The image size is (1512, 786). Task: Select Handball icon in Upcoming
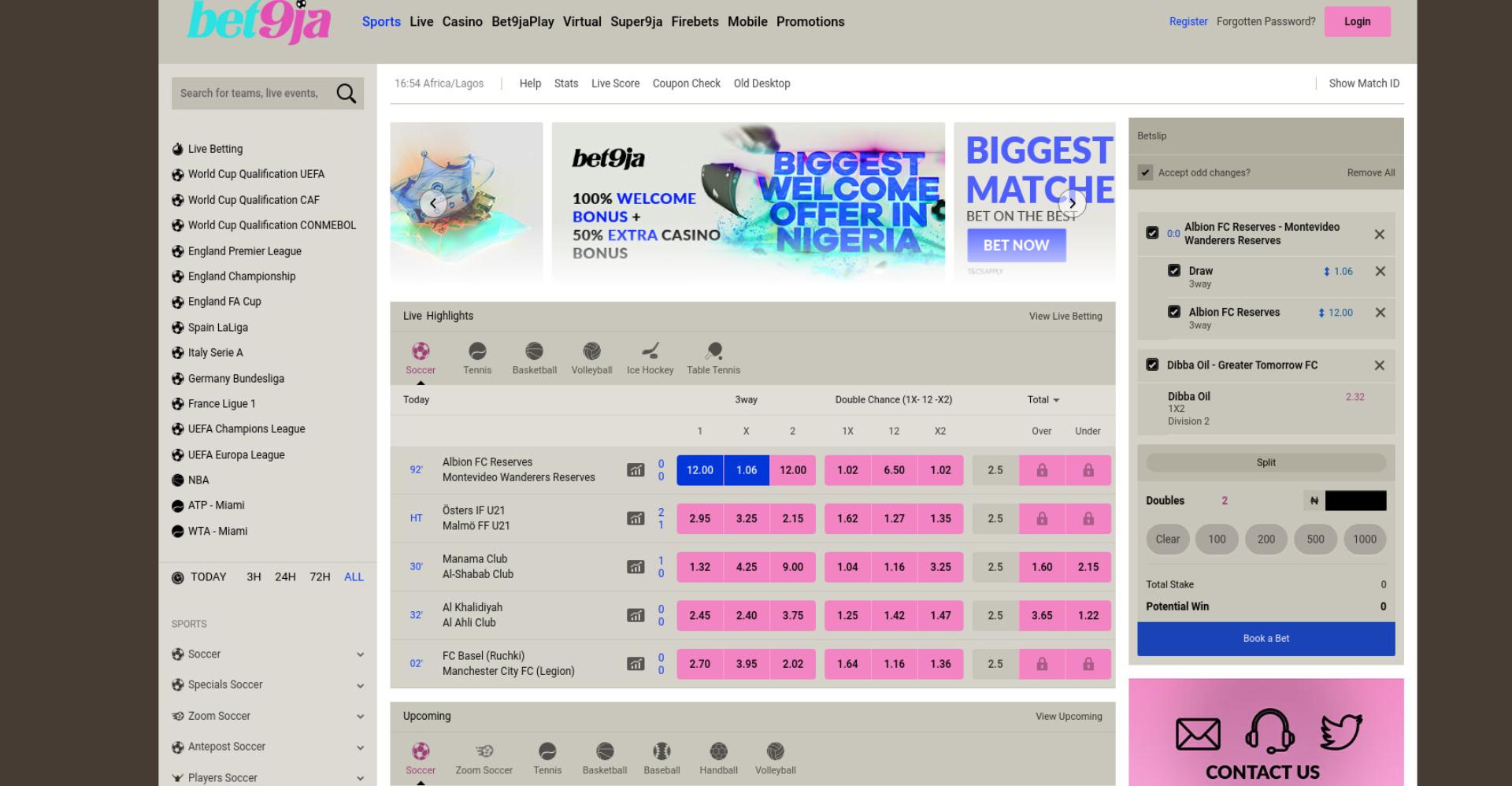point(718,751)
